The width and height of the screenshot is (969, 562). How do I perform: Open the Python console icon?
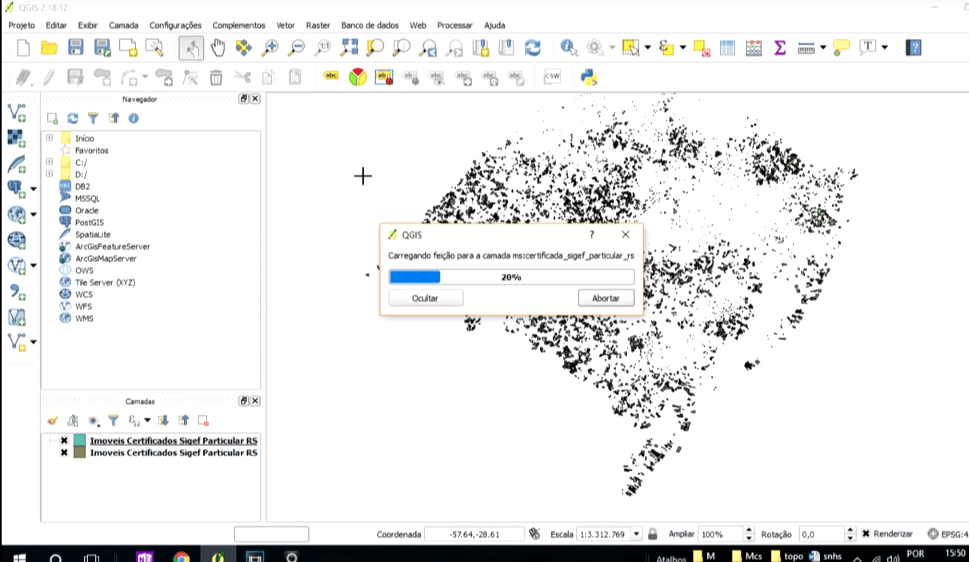[589, 77]
